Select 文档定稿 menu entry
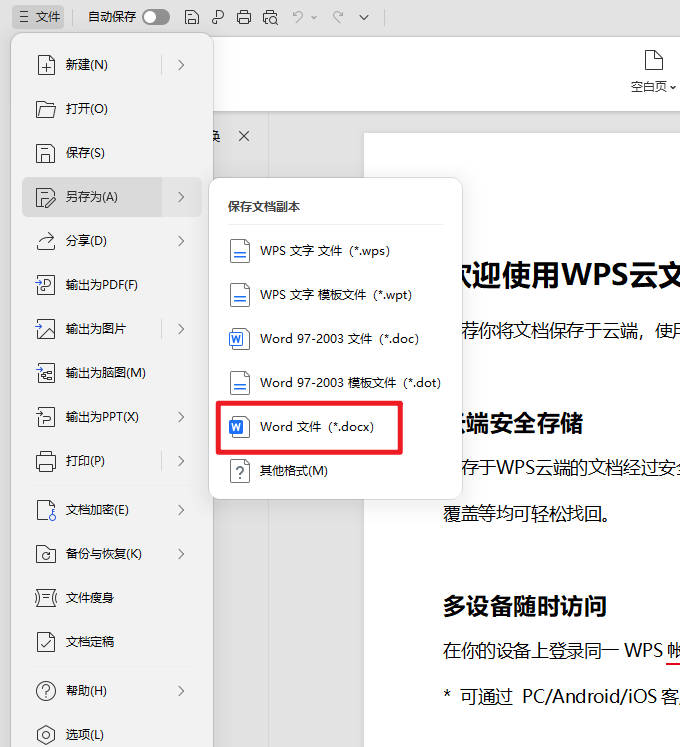The width and height of the screenshot is (680, 747). click(112, 642)
